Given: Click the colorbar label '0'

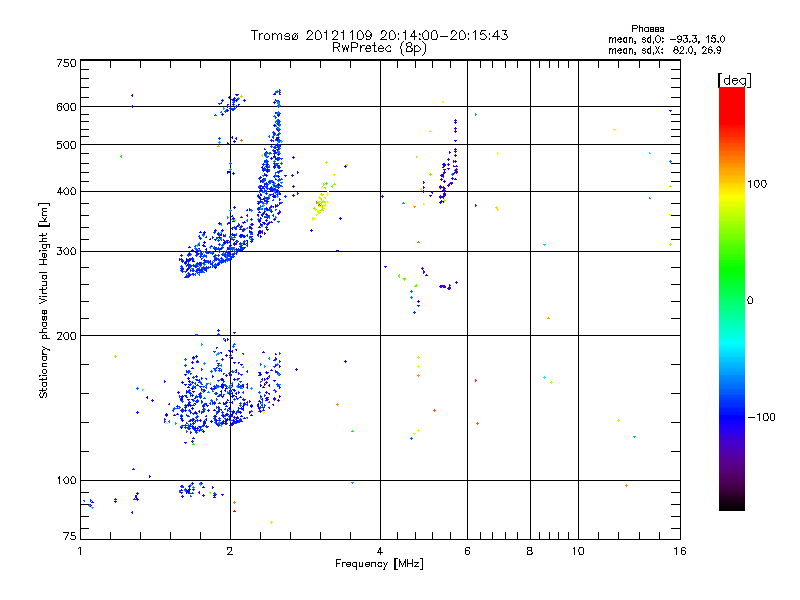Looking at the screenshot, I should [x=750, y=301].
